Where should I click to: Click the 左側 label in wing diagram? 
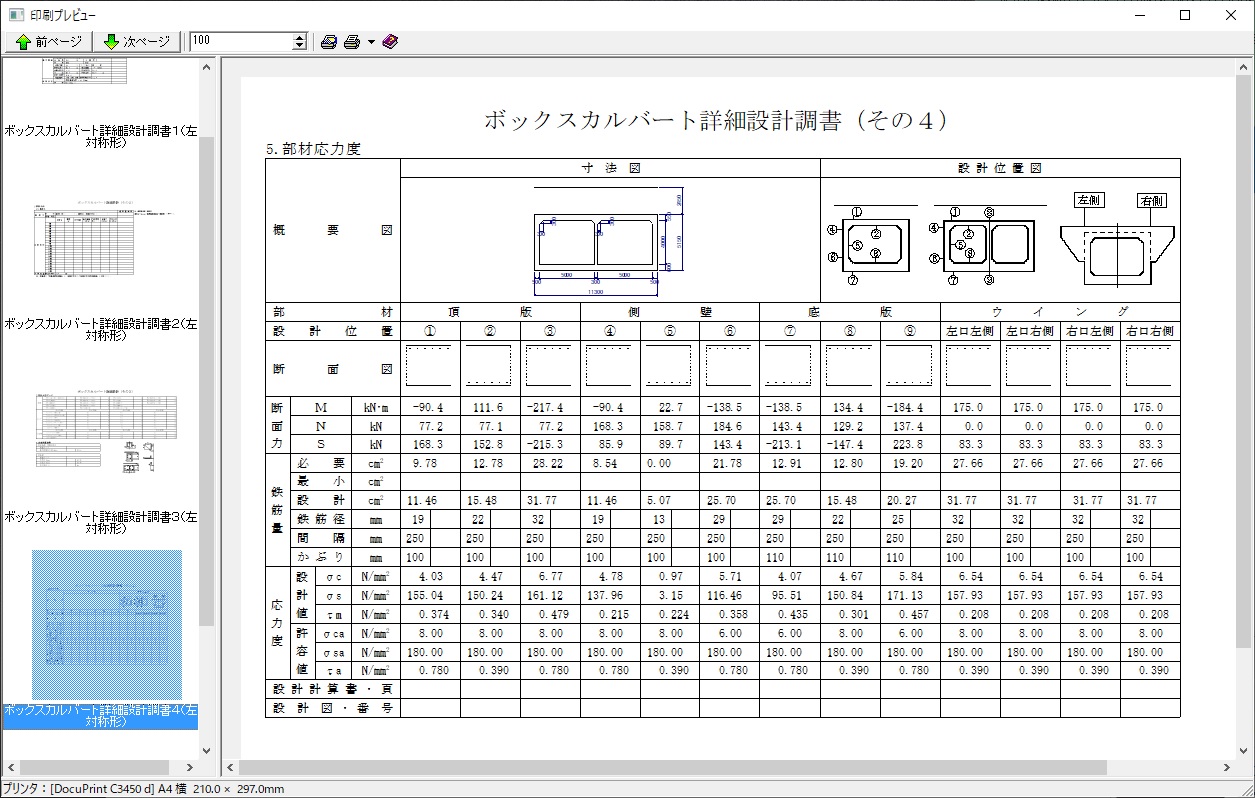[x=1088, y=200]
